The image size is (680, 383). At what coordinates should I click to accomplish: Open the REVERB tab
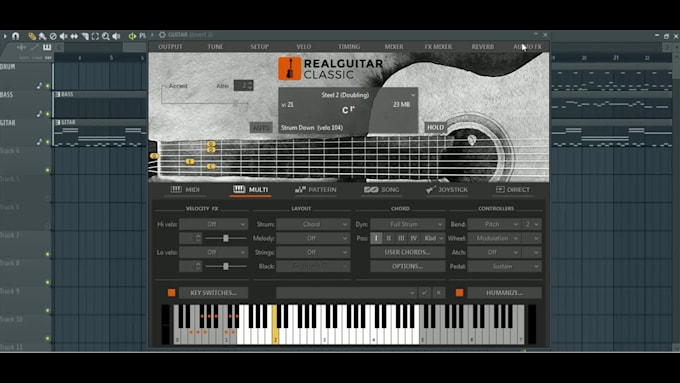483,47
